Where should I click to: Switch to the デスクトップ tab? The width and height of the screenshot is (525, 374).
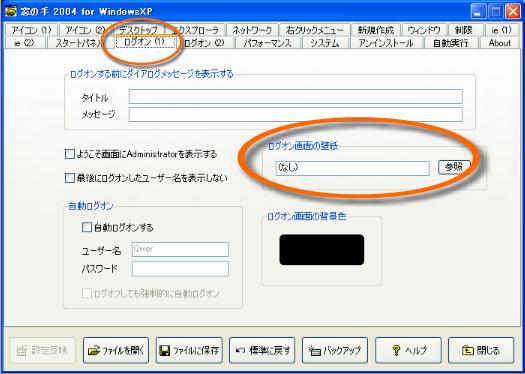click(x=139, y=30)
